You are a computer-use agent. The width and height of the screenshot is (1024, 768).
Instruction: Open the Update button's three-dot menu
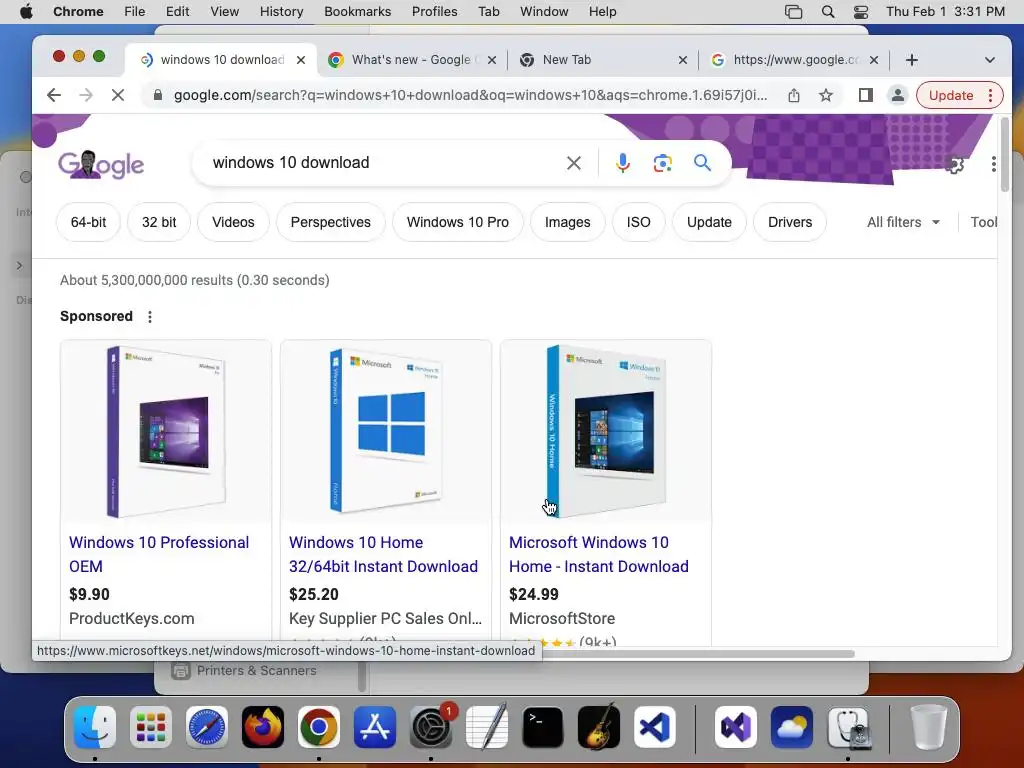991,95
